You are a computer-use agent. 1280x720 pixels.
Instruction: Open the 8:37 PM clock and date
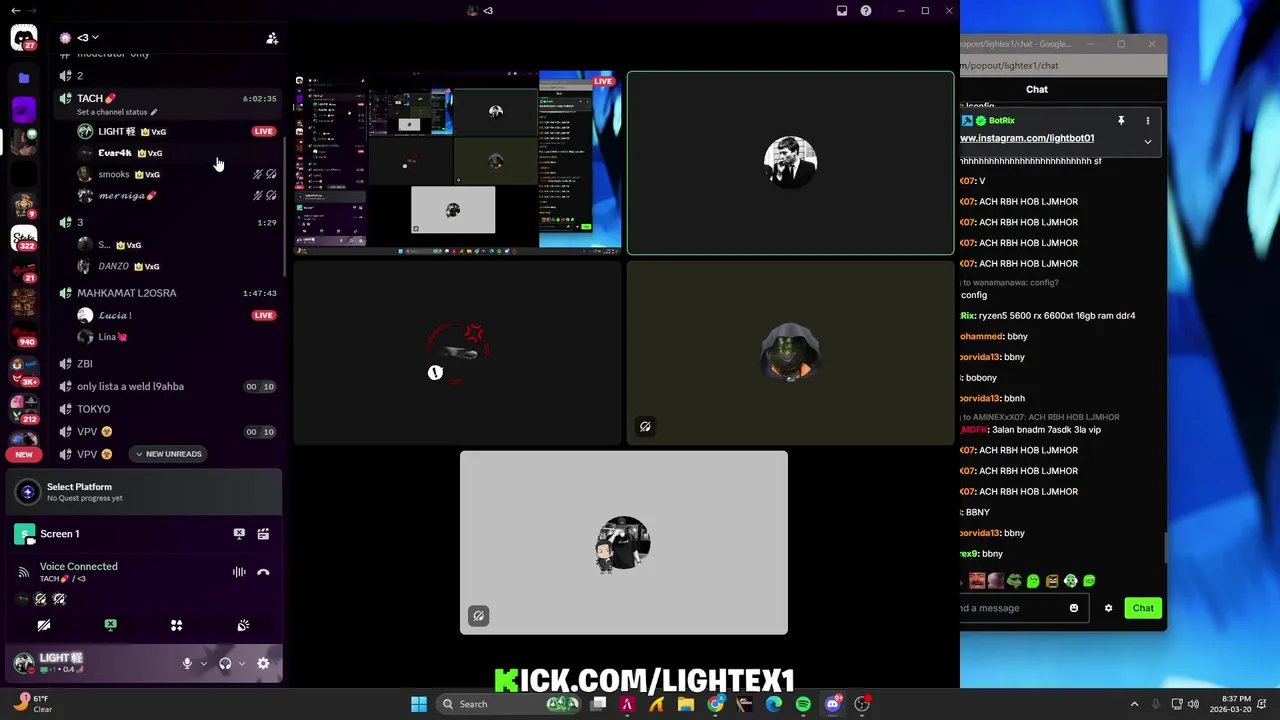click(x=1230, y=704)
